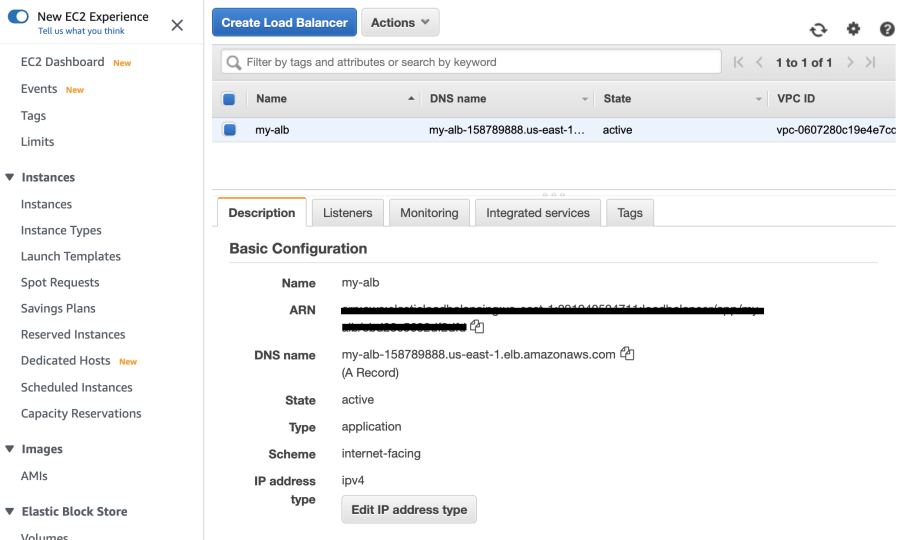Image resolution: width=900 pixels, height=540 pixels.
Task: Open Scheduled Instances in sidebar
Action: coord(76,387)
